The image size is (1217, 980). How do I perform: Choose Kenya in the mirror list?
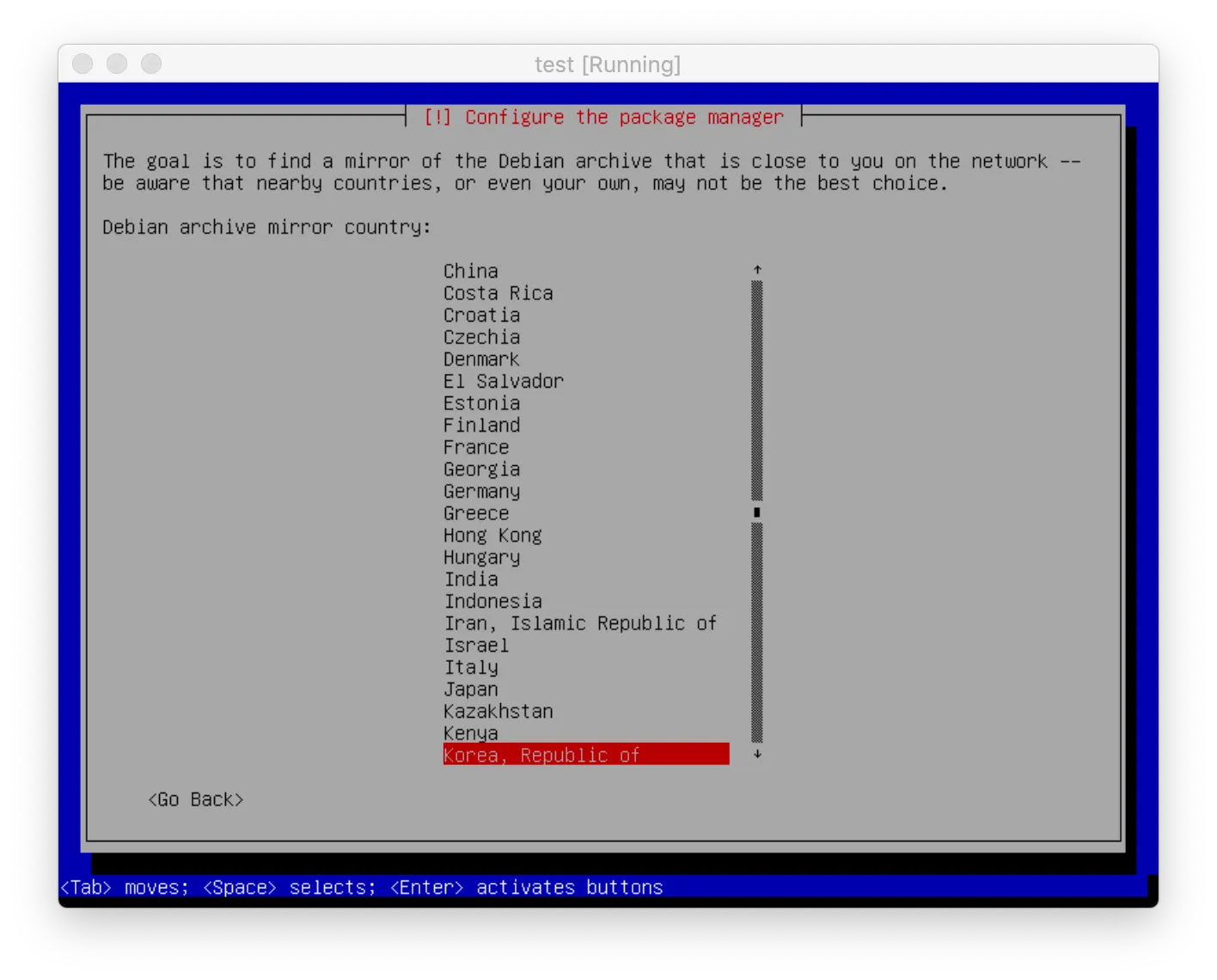[x=471, y=733]
